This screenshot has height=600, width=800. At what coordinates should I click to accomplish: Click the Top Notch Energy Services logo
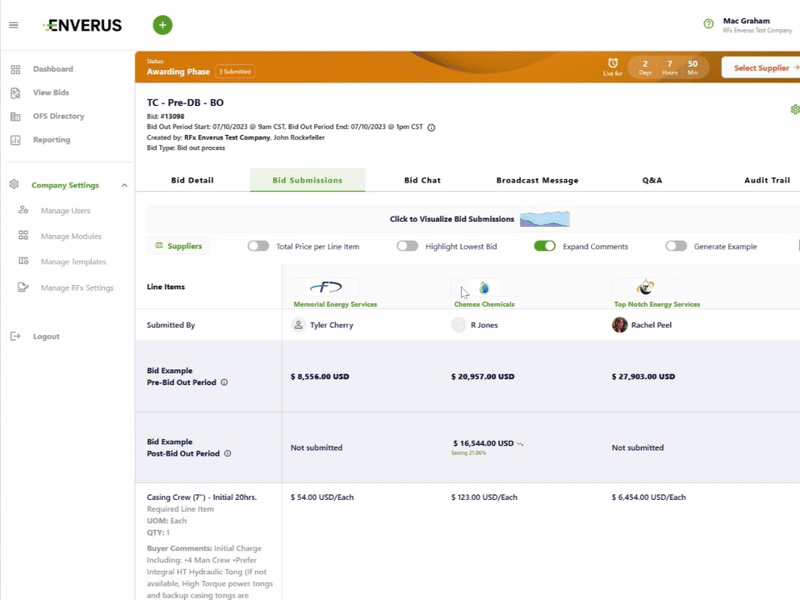645,287
